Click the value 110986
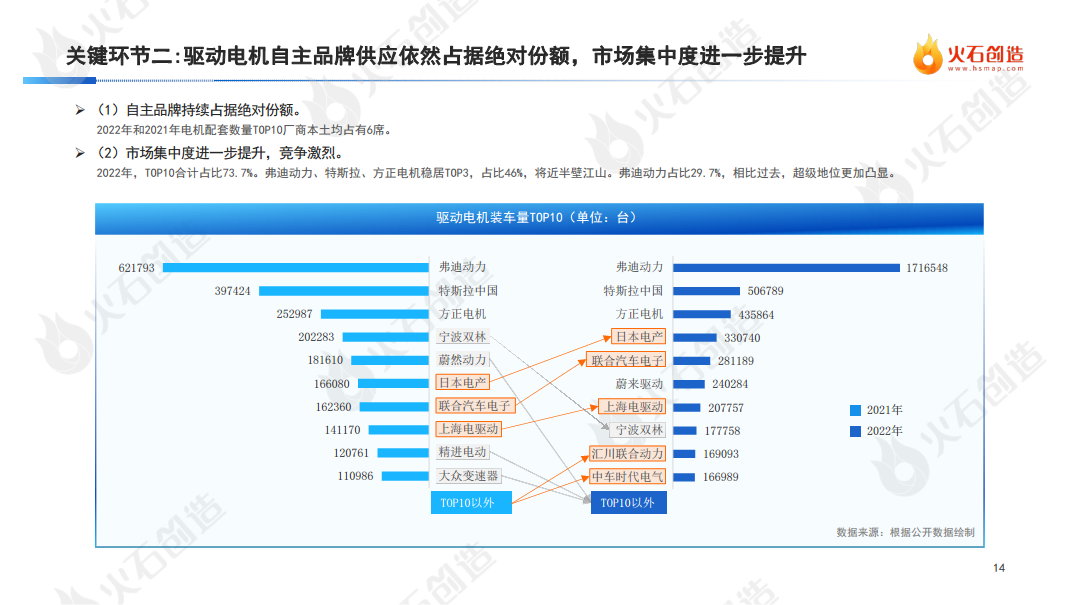This screenshot has height=605, width=1077. tap(355, 476)
